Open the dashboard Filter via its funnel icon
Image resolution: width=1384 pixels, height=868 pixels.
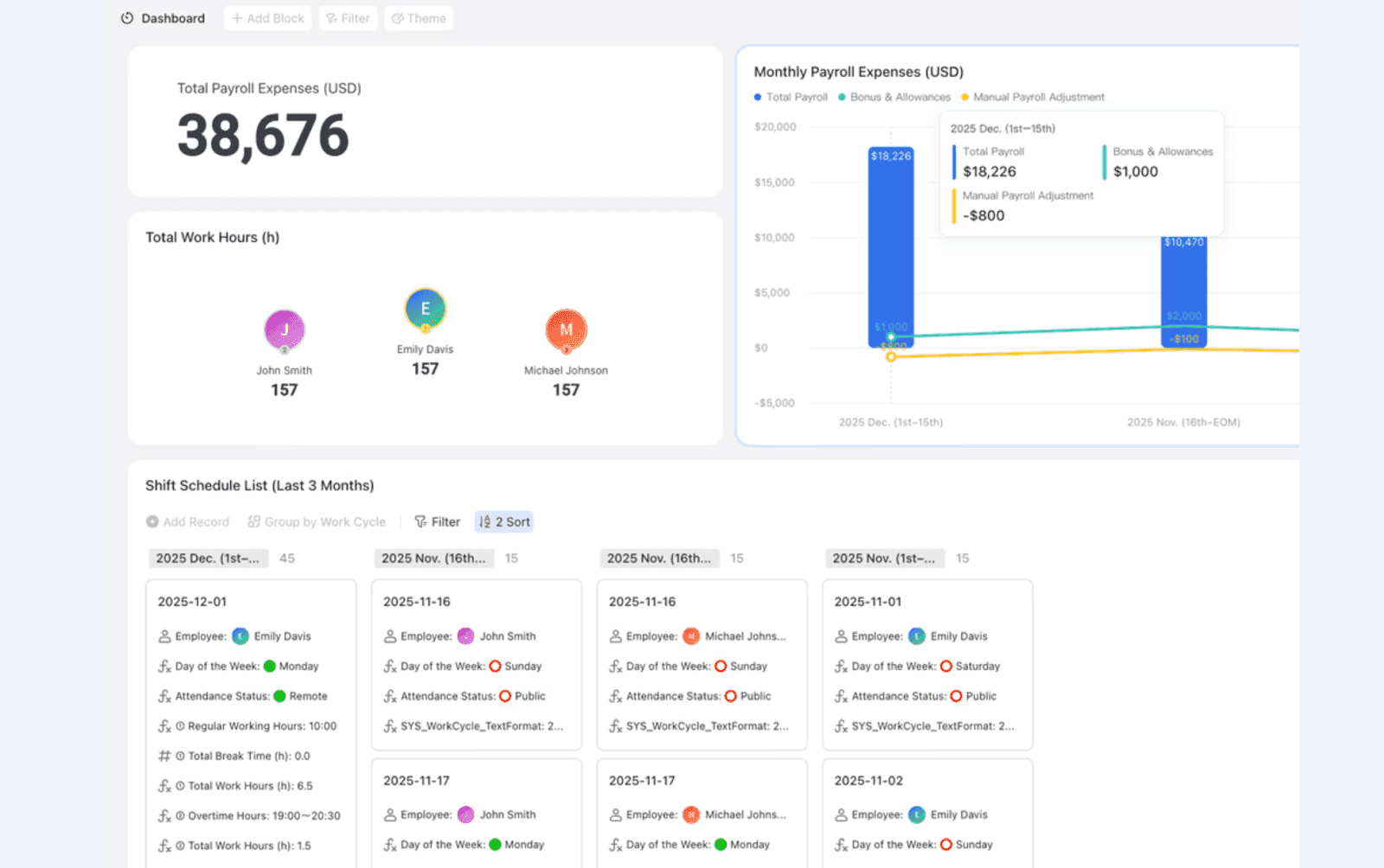(330, 17)
